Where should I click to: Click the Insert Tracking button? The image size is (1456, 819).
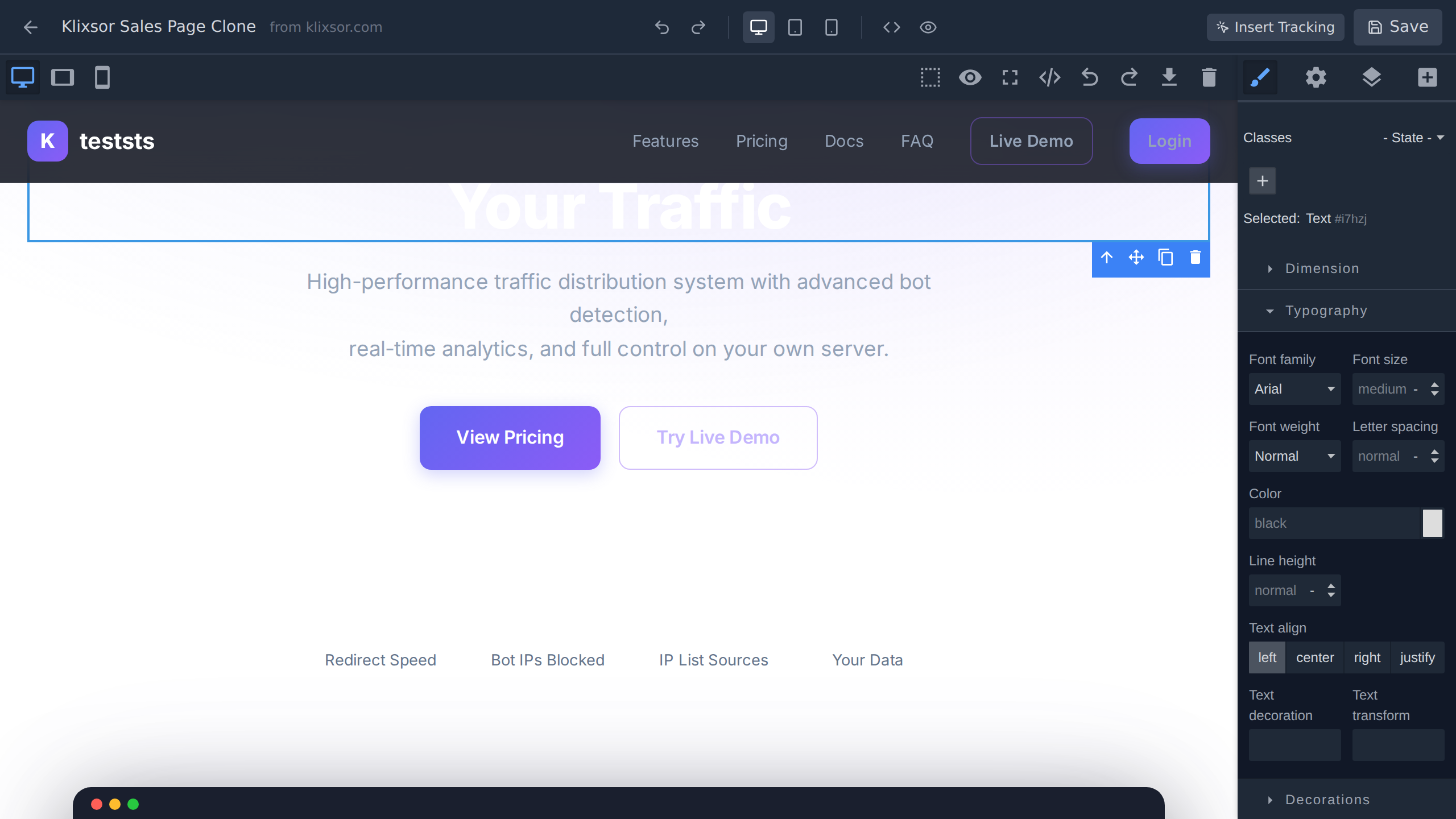(1275, 27)
